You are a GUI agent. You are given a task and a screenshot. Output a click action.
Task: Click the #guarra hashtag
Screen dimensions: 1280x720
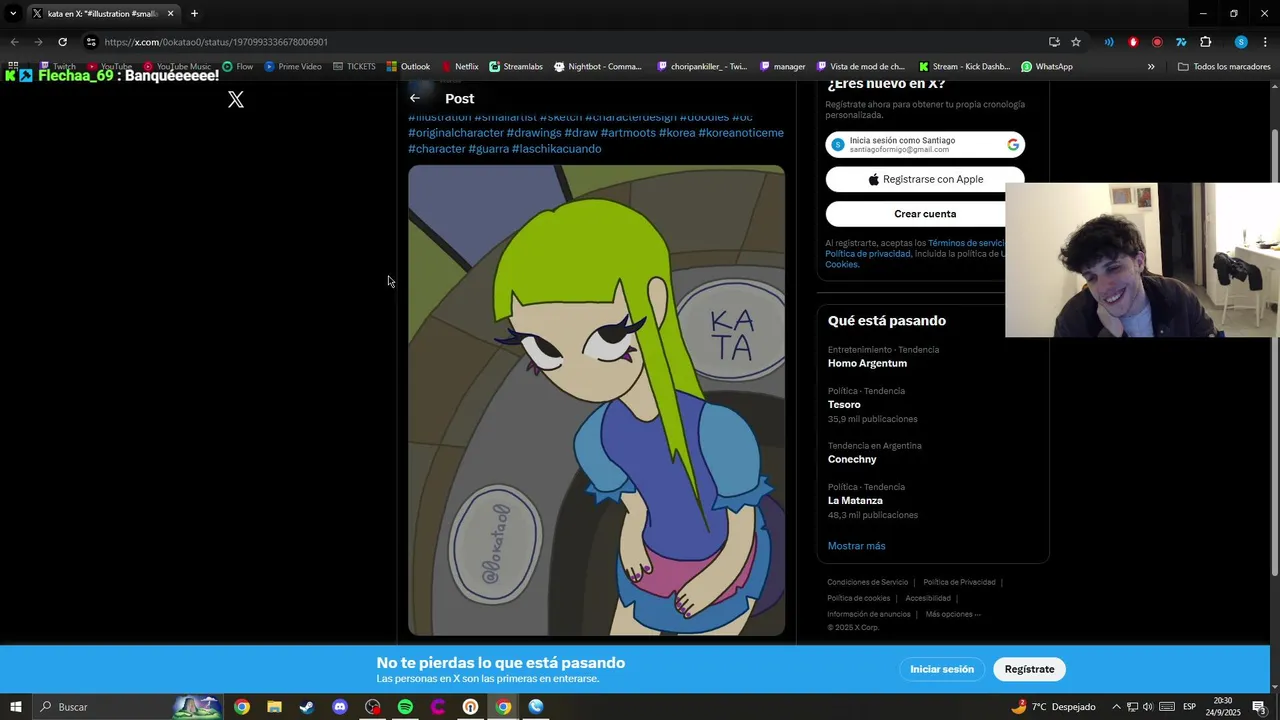tap(489, 149)
